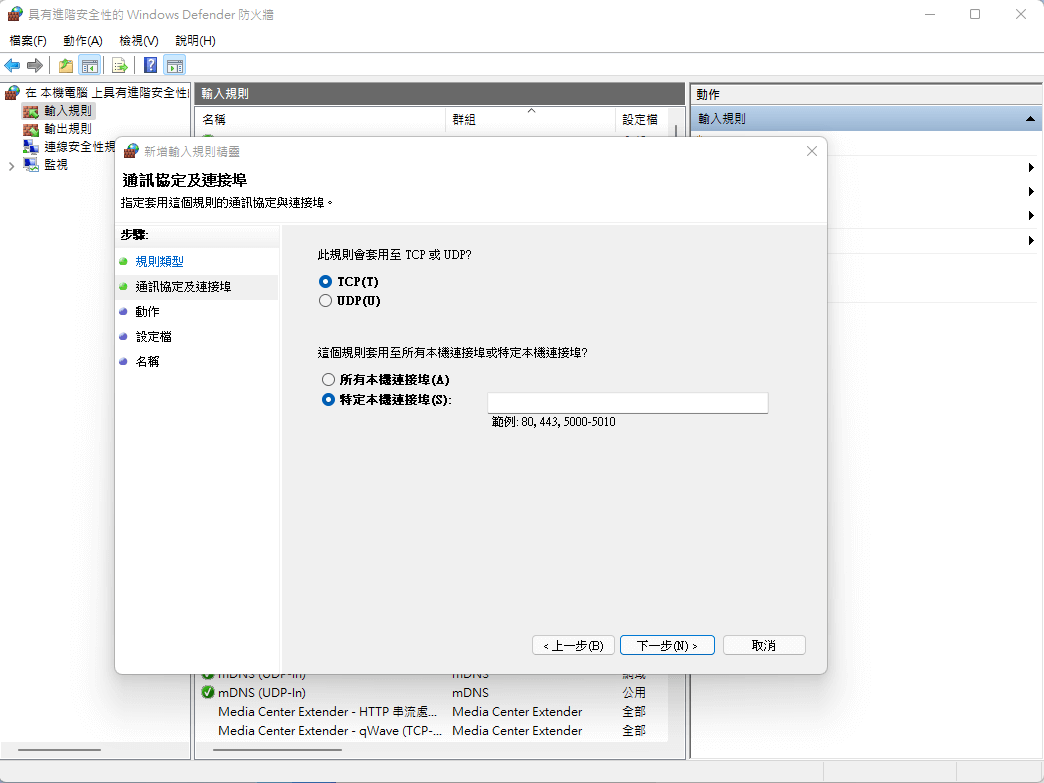Image resolution: width=1044 pixels, height=783 pixels.
Task: Toggle the console tree pane toolbar icon
Action: pyautogui.click(x=89, y=65)
